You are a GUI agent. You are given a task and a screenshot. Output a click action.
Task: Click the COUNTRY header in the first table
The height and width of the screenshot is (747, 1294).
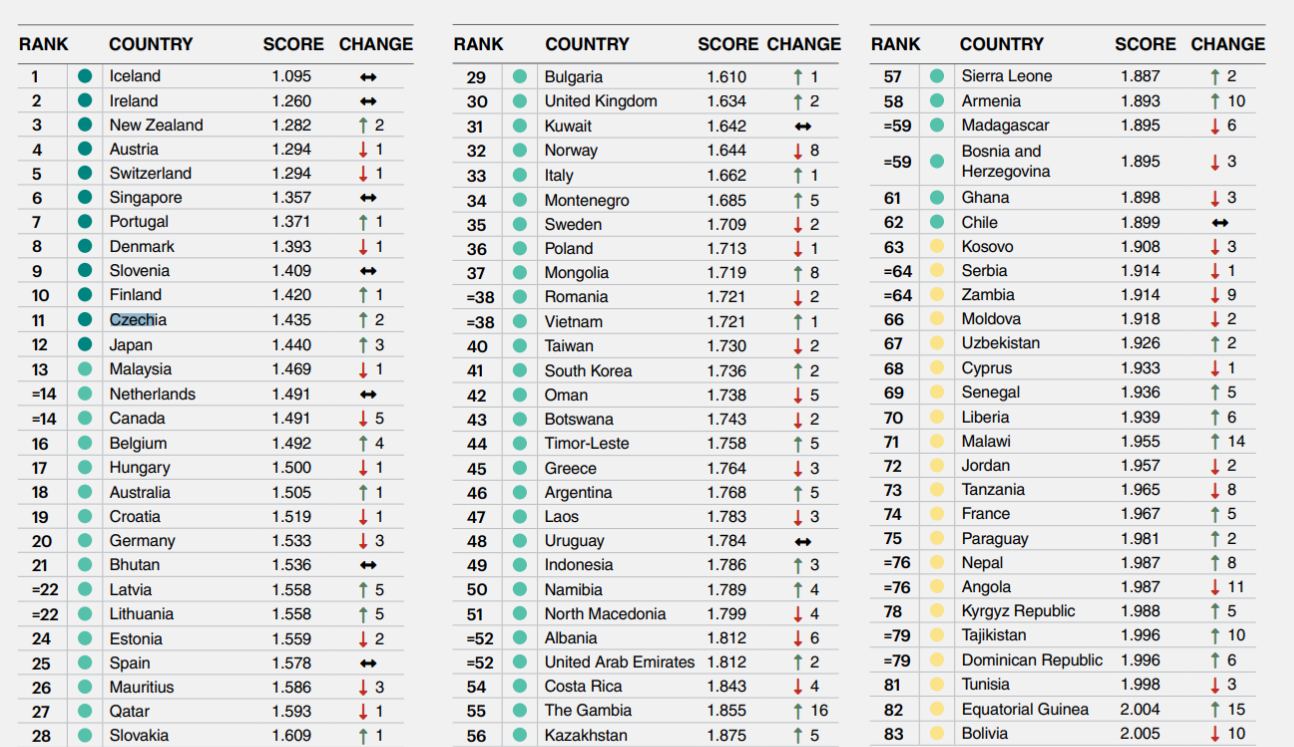point(151,44)
